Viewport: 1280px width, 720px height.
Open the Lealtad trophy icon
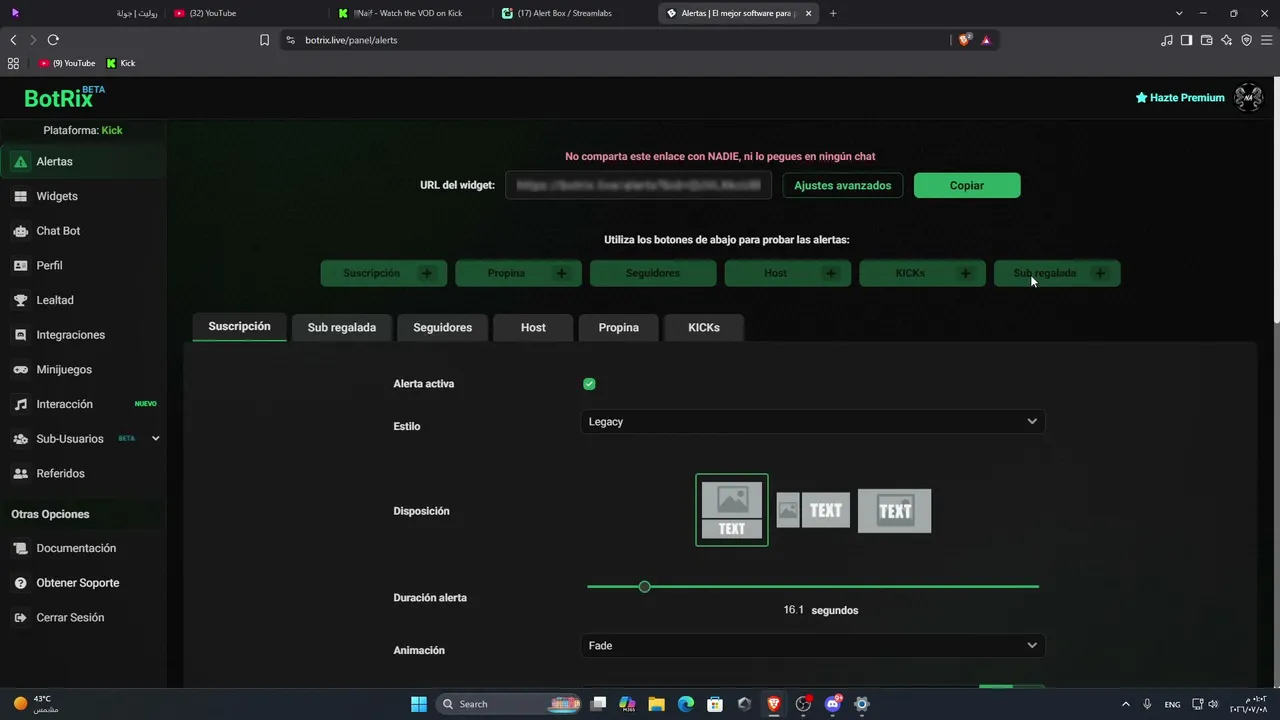pos(20,300)
